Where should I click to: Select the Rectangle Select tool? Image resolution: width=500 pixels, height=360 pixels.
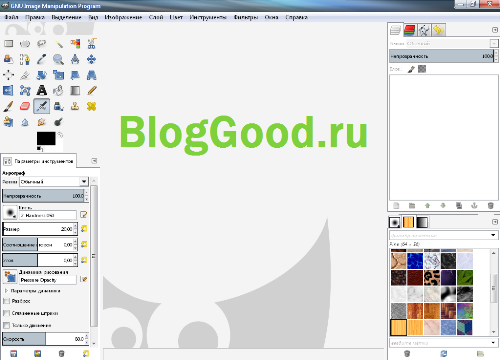8,44
